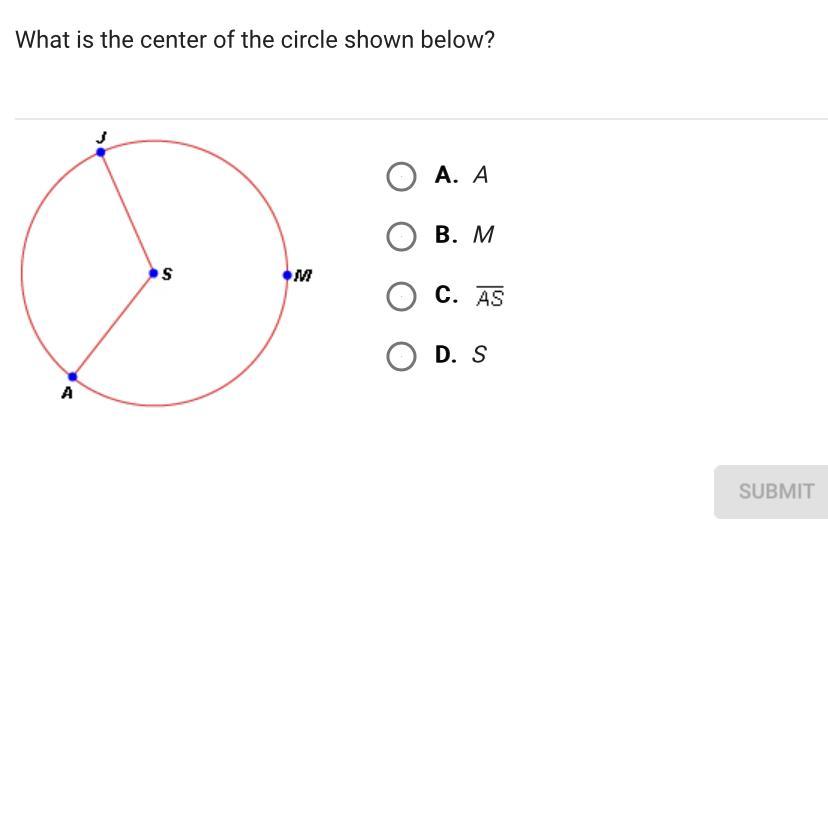Select the radio button for option A
828x828 pixels.
[x=401, y=176]
